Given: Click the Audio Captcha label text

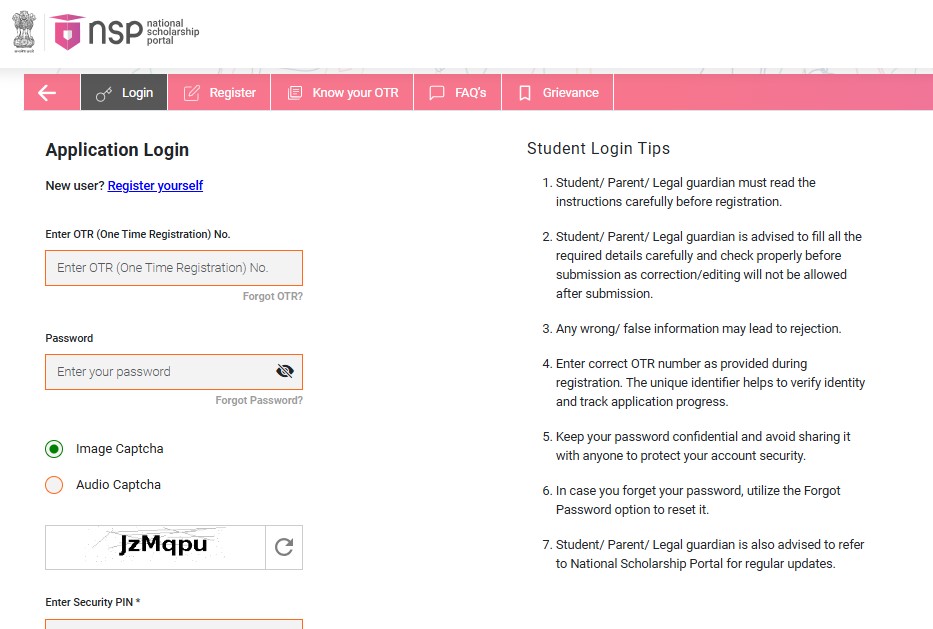Looking at the screenshot, I should click(x=118, y=484).
